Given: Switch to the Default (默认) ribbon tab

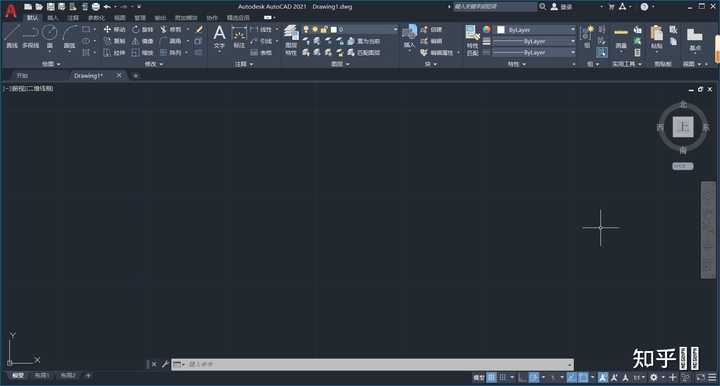Looking at the screenshot, I should 32,18.
